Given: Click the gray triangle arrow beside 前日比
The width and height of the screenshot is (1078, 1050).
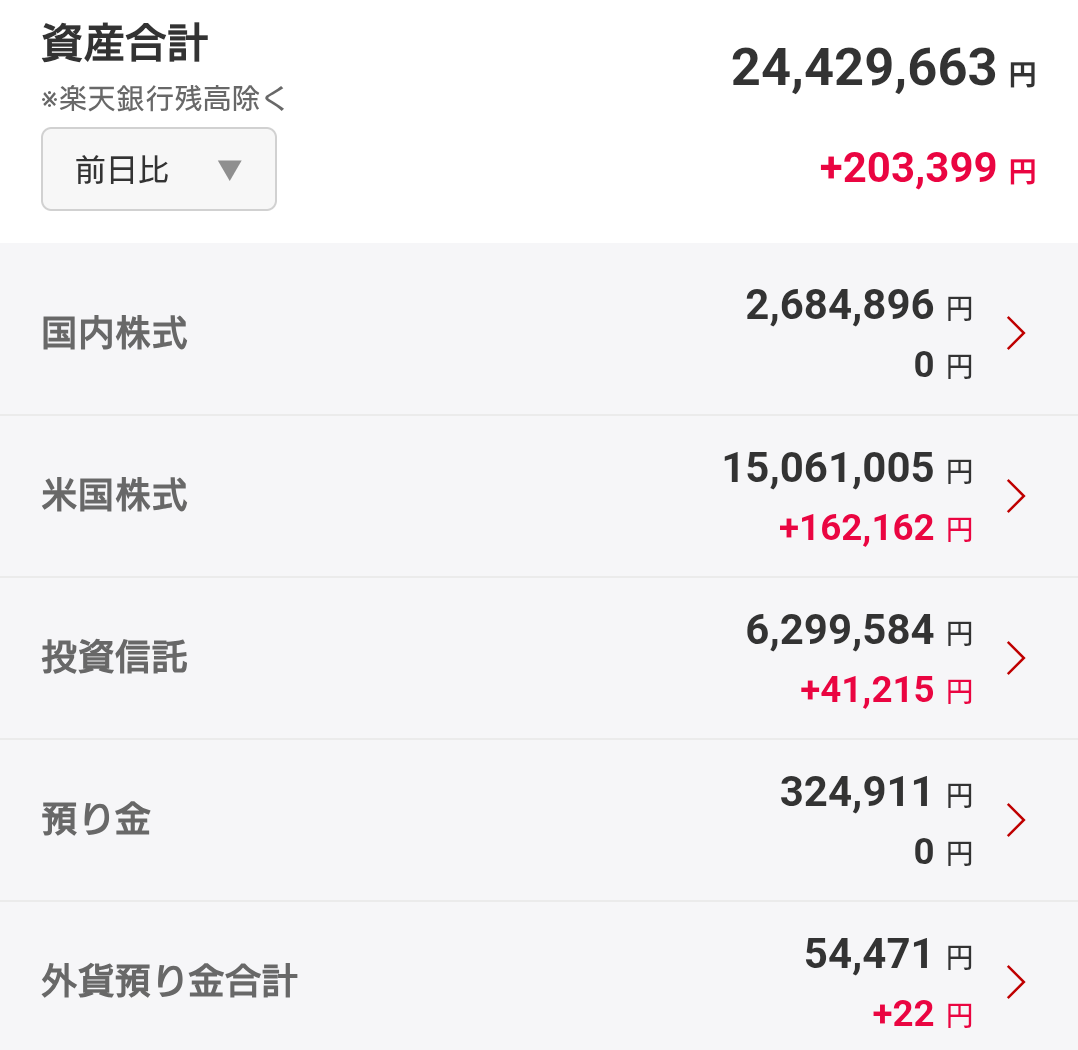Looking at the screenshot, I should 230,170.
